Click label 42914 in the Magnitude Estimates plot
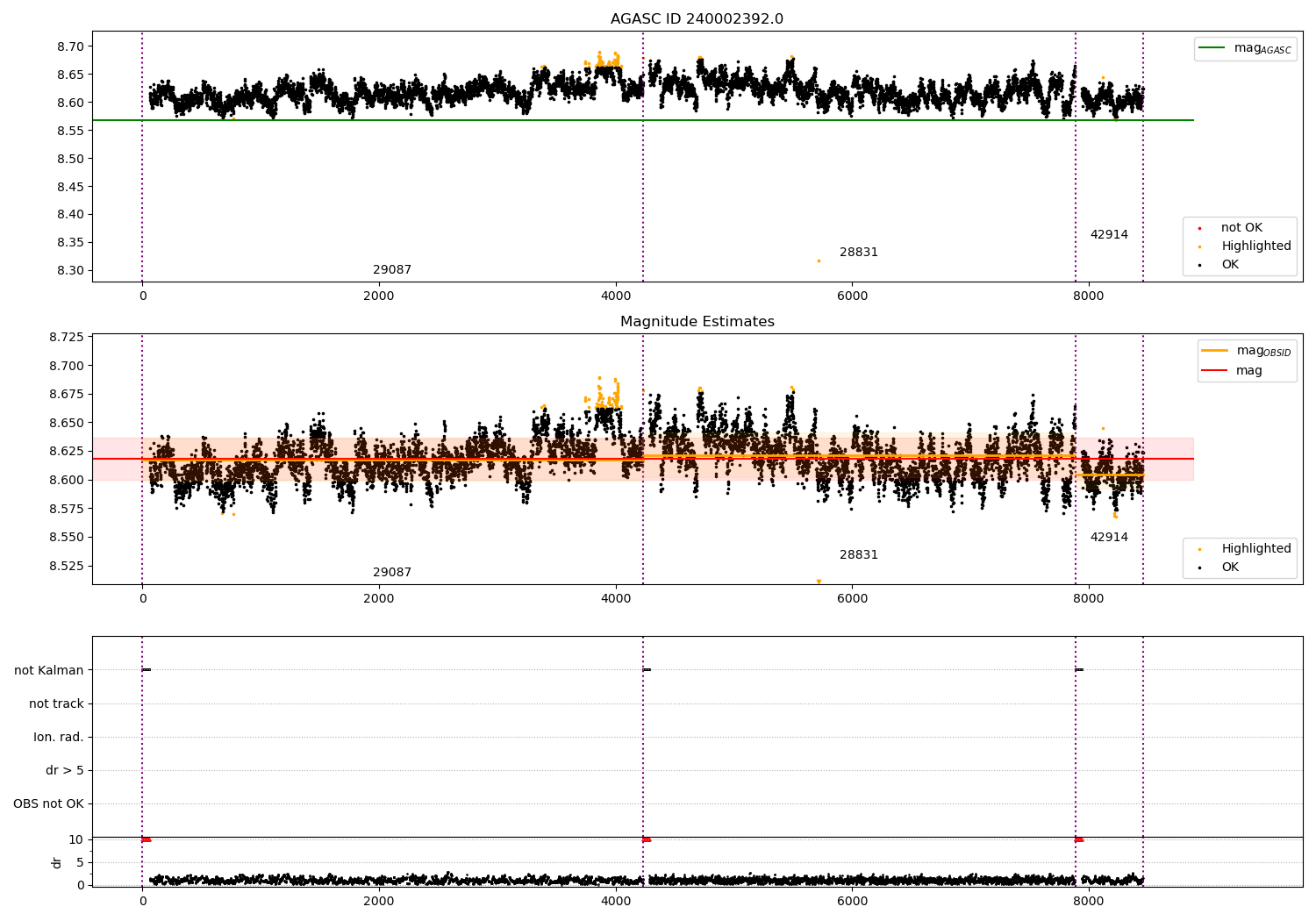 point(1109,538)
